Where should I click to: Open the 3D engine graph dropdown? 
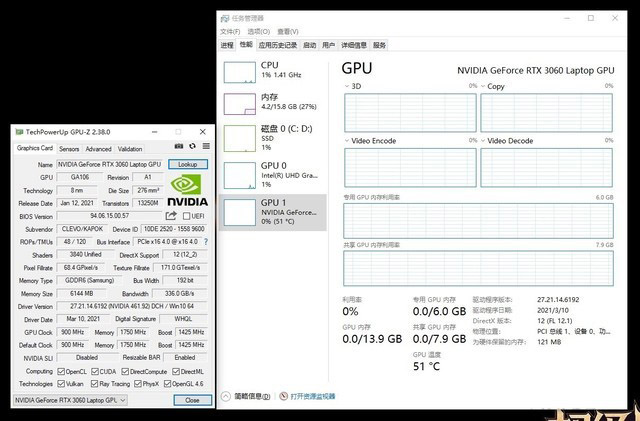[347, 86]
